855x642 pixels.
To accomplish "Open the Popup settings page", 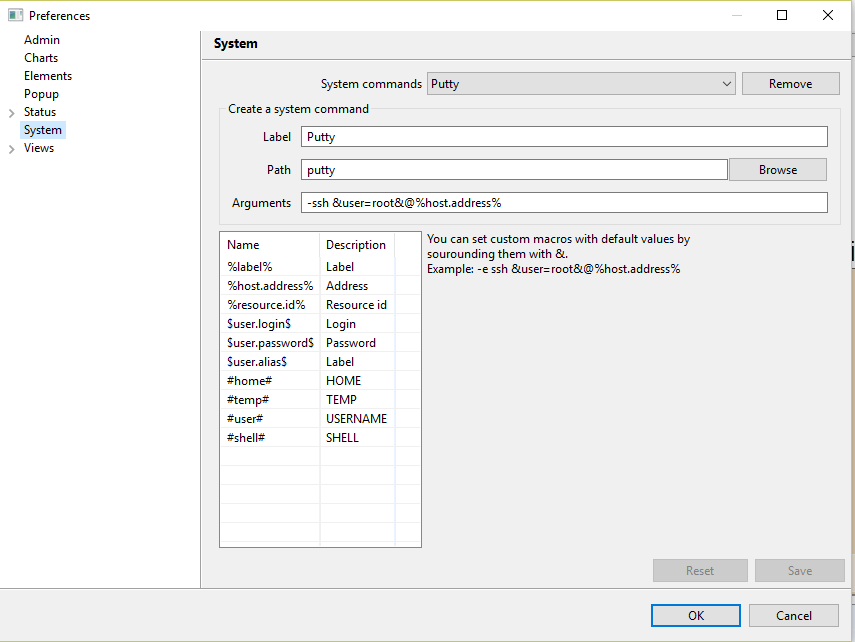I will [40, 93].
